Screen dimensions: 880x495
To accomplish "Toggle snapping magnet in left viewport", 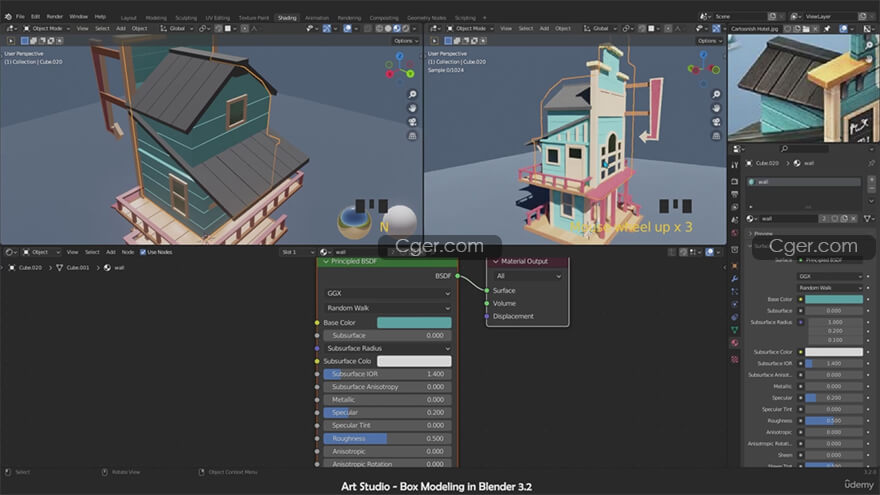I will click(x=218, y=29).
